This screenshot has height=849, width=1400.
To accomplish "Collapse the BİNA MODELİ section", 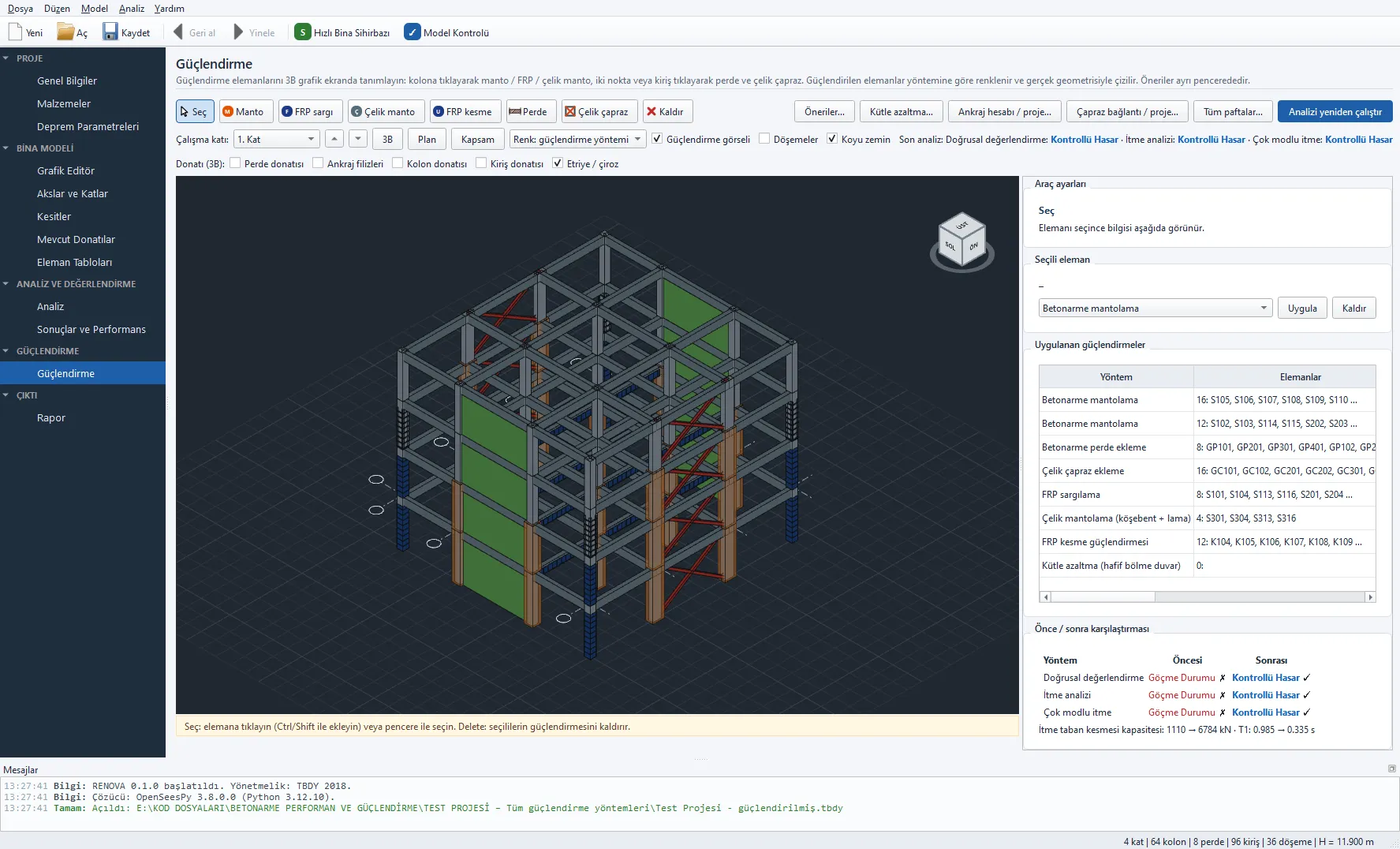I will click(x=6, y=148).
